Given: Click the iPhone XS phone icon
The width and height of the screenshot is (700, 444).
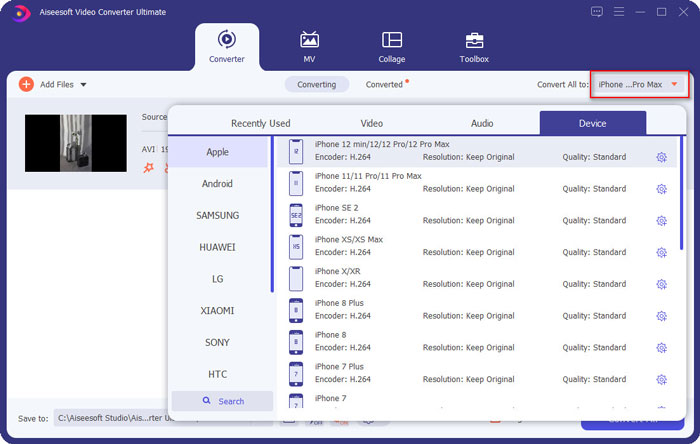Looking at the screenshot, I should [x=296, y=246].
